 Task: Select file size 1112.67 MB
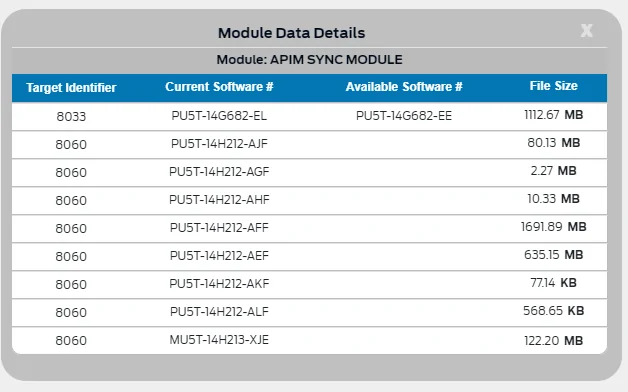click(554, 115)
